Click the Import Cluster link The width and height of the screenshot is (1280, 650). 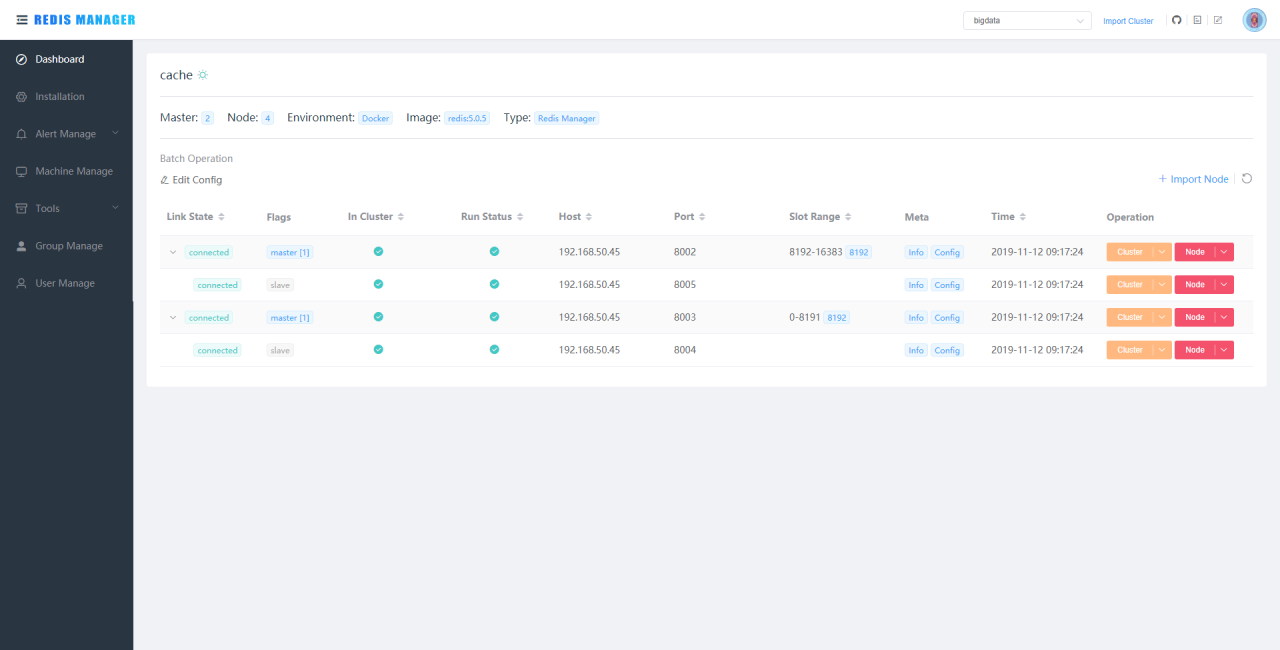[1128, 21]
